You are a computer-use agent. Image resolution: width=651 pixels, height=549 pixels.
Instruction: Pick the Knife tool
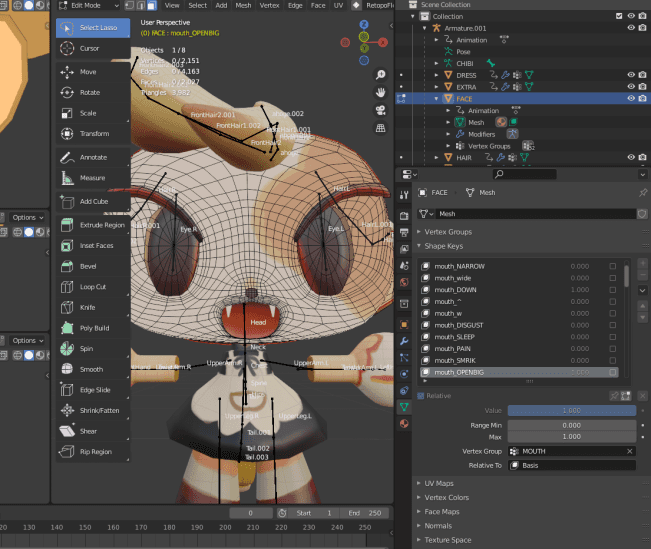(93, 308)
